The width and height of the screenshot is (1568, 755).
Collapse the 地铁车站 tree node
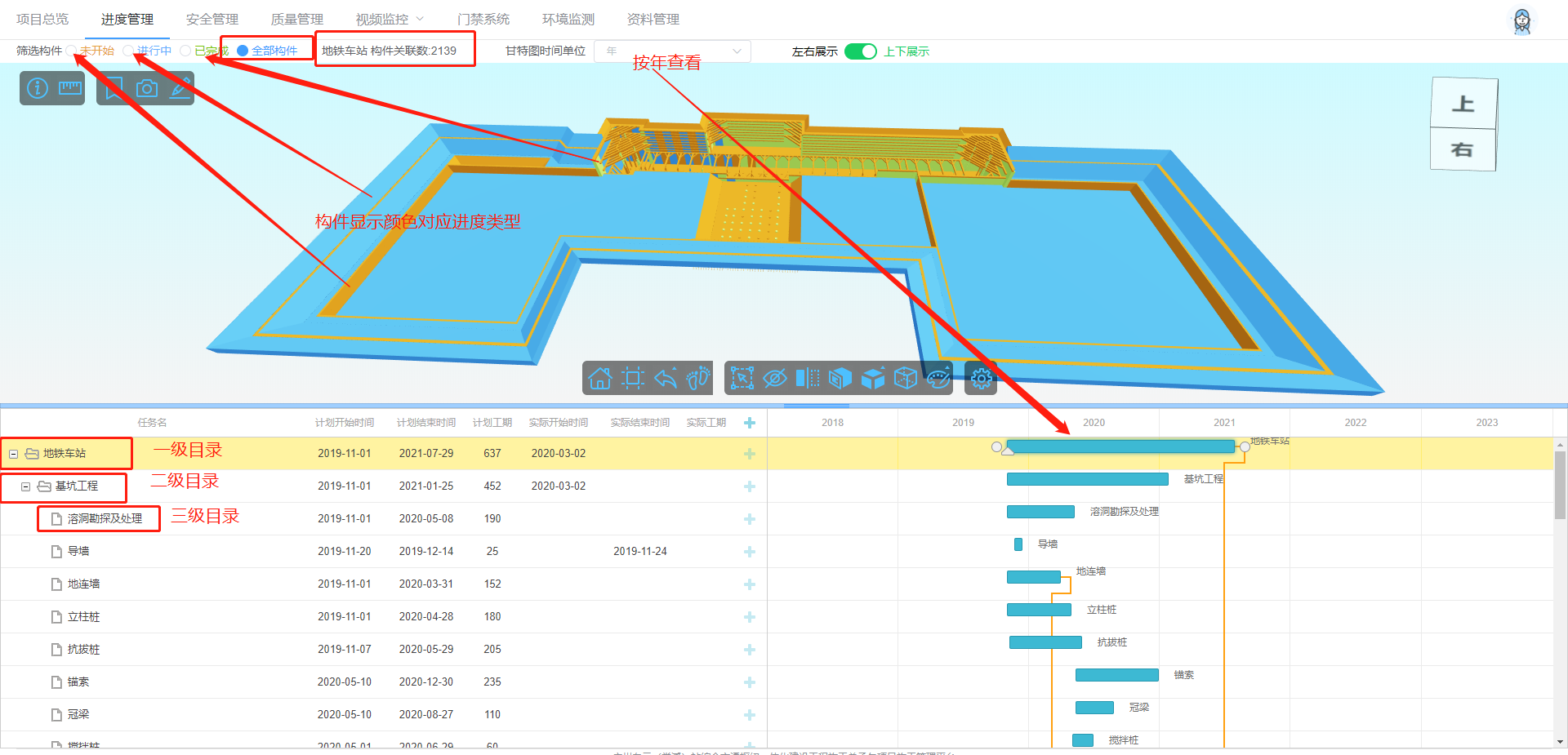[13, 454]
